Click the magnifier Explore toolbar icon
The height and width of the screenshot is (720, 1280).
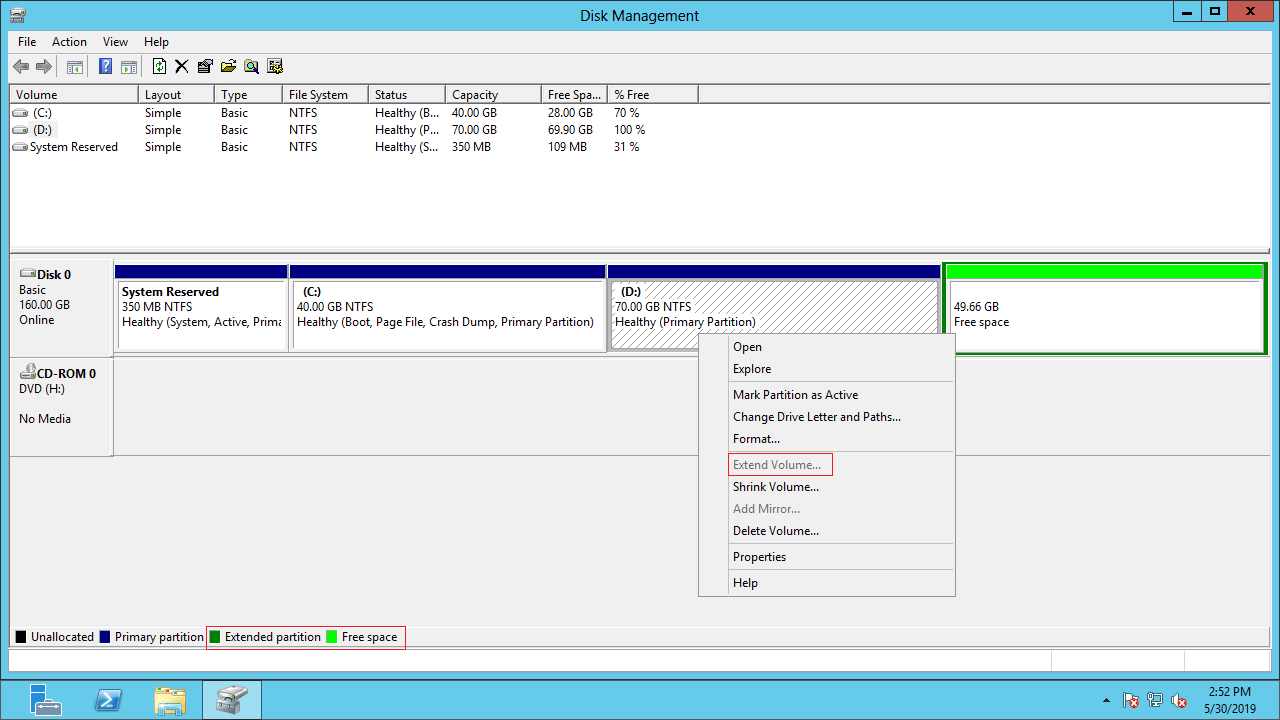click(251, 67)
